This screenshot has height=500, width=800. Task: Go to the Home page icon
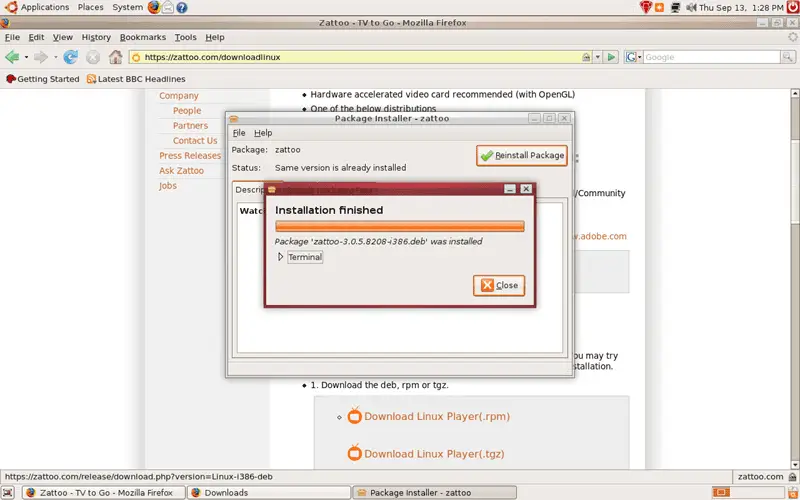point(116,57)
